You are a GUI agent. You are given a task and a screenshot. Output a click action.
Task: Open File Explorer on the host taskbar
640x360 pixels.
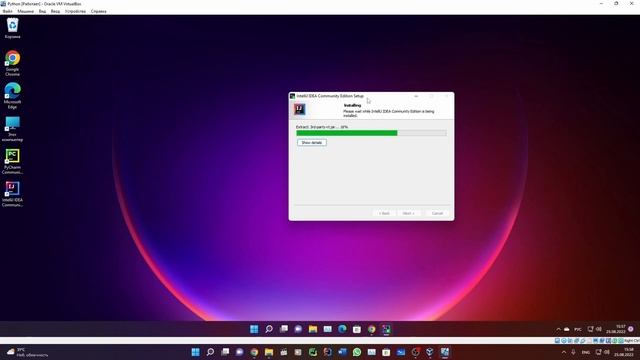269,352
